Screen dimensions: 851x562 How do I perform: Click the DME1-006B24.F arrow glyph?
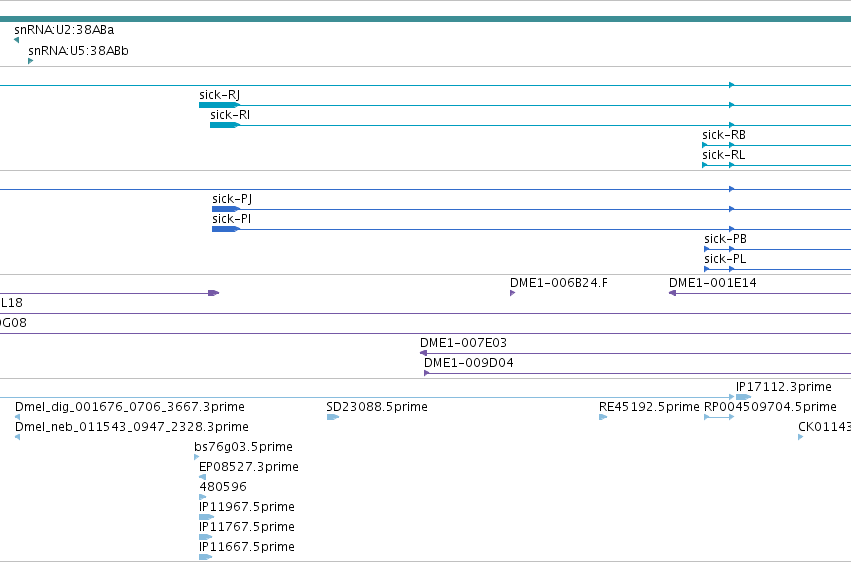pyautogui.click(x=512, y=293)
